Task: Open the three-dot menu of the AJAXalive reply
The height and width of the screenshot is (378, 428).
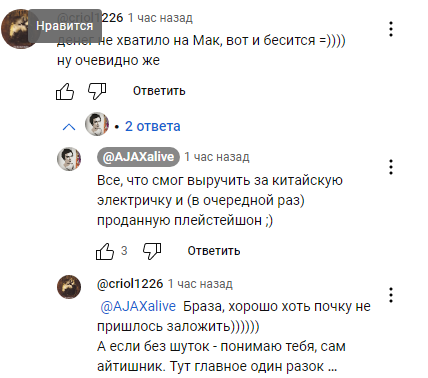Action: coord(391,167)
